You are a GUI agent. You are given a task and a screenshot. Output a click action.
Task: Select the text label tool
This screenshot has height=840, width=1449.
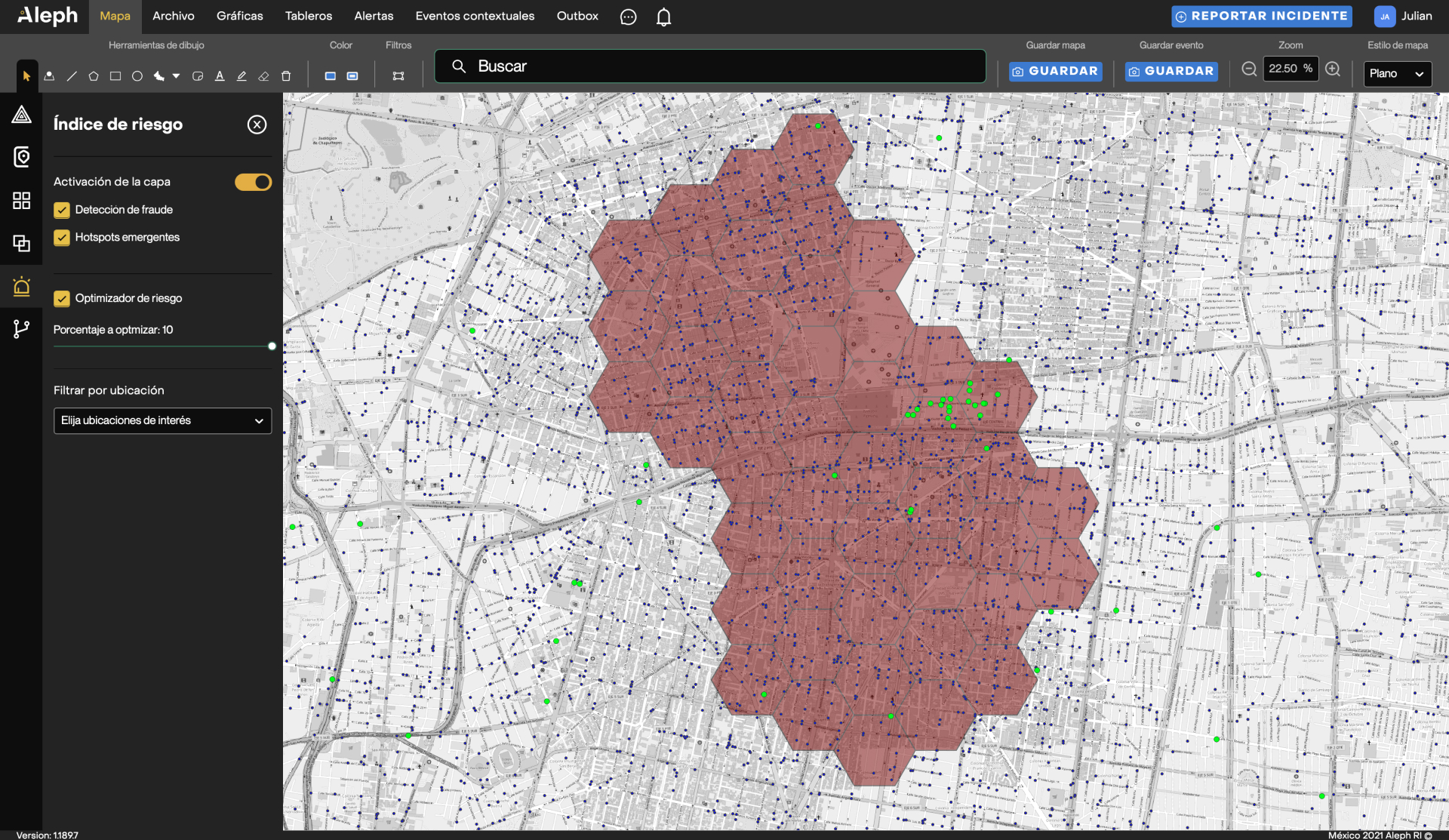coord(220,76)
